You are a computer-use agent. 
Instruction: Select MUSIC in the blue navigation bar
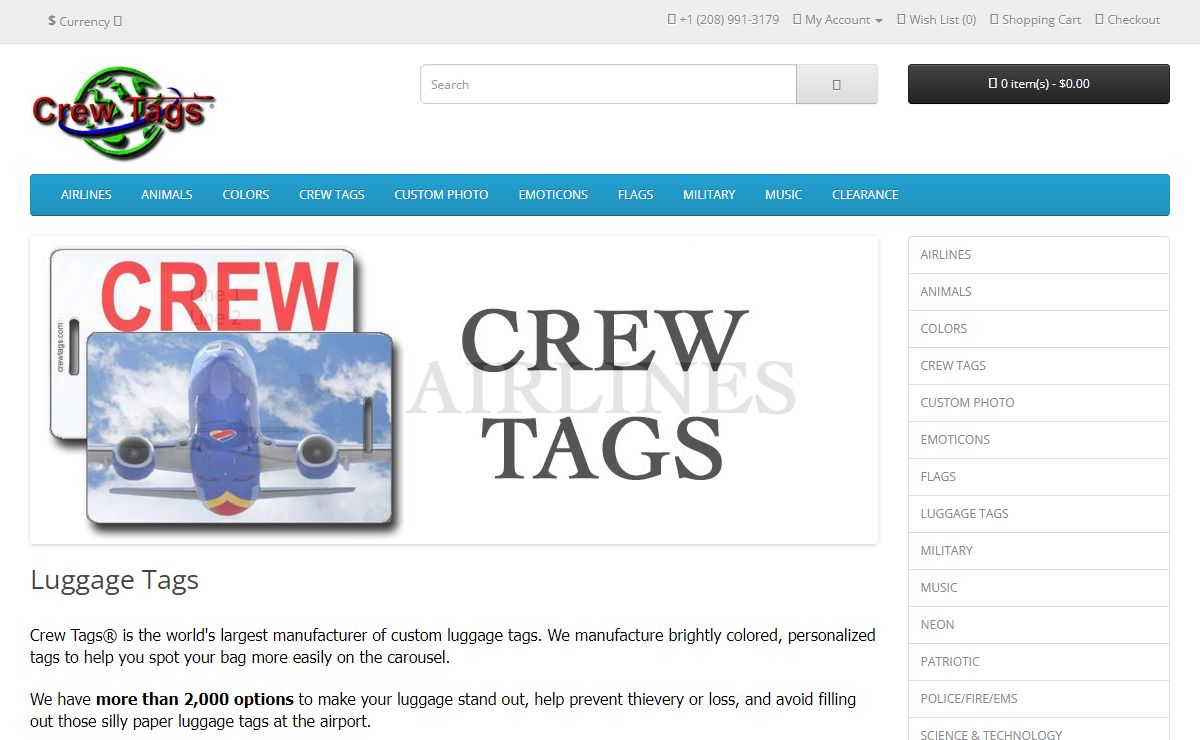tap(783, 195)
